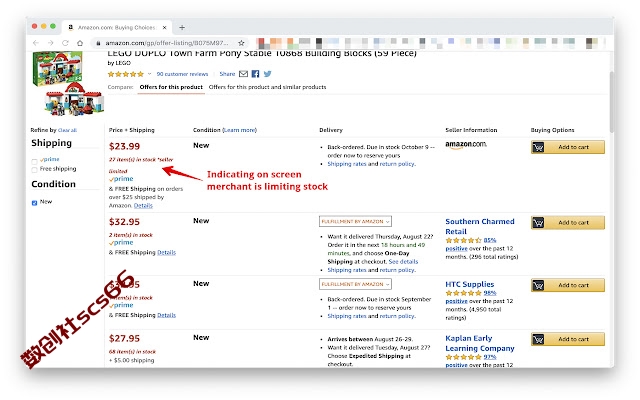Open the Southern Charmed Retail seller page

[480, 226]
